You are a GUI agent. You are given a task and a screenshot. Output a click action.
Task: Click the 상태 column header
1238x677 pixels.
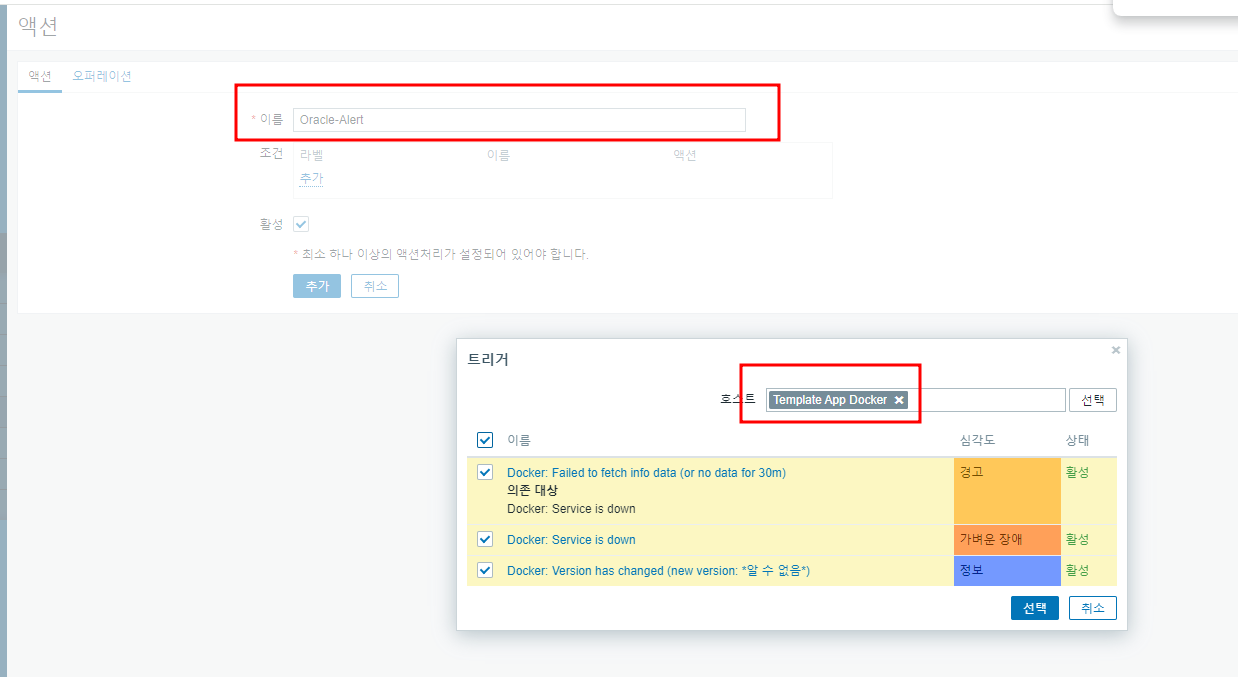(x=1078, y=441)
